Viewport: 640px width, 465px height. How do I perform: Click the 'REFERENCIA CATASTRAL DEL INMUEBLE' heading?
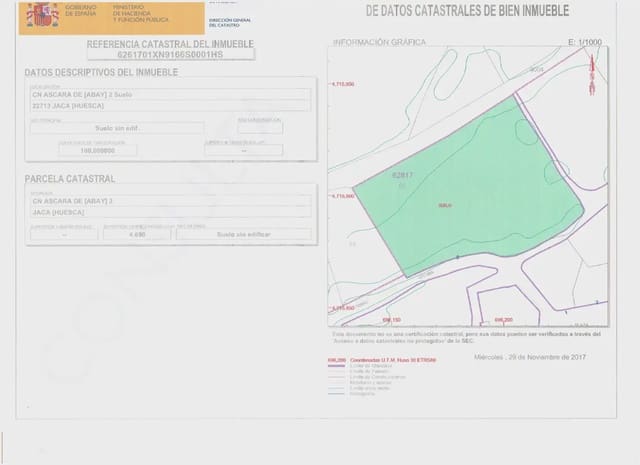(x=170, y=44)
